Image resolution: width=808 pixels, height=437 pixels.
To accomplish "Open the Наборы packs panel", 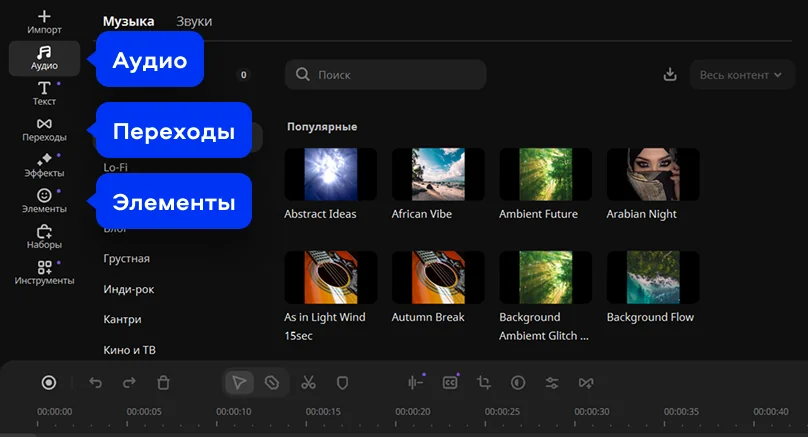I will [x=44, y=237].
